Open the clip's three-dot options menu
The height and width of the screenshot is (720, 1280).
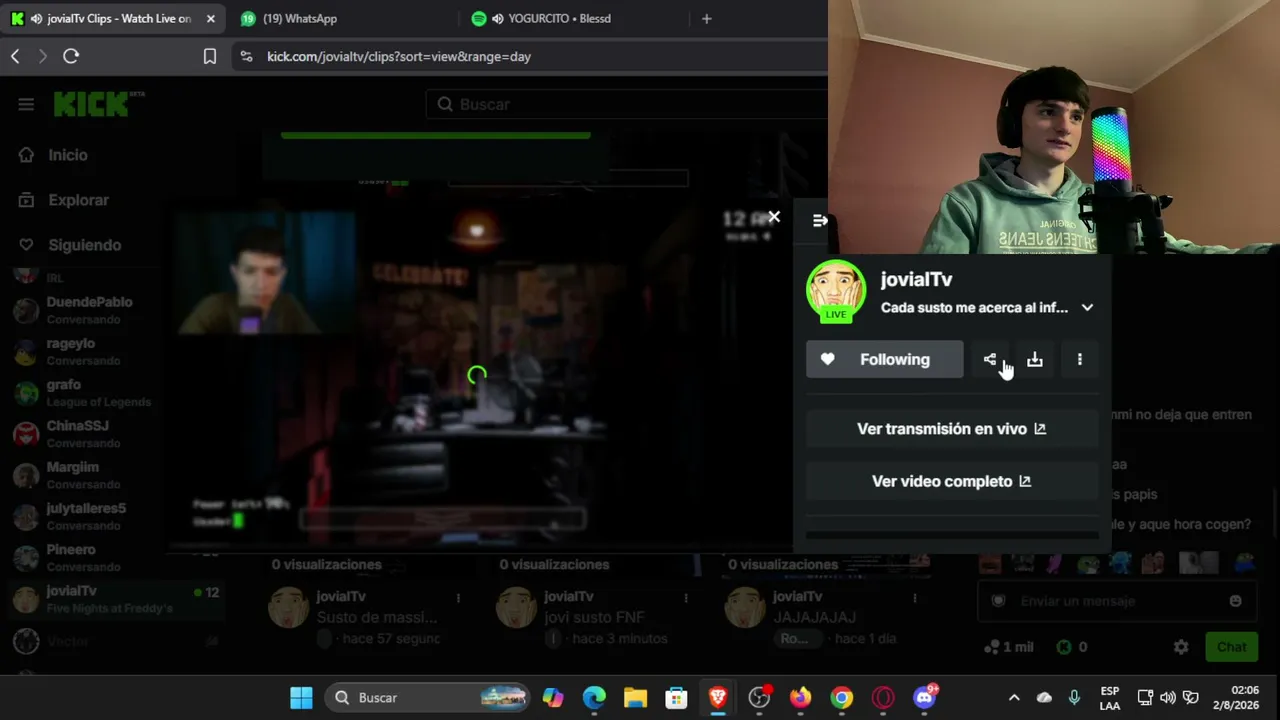pyautogui.click(x=1080, y=360)
